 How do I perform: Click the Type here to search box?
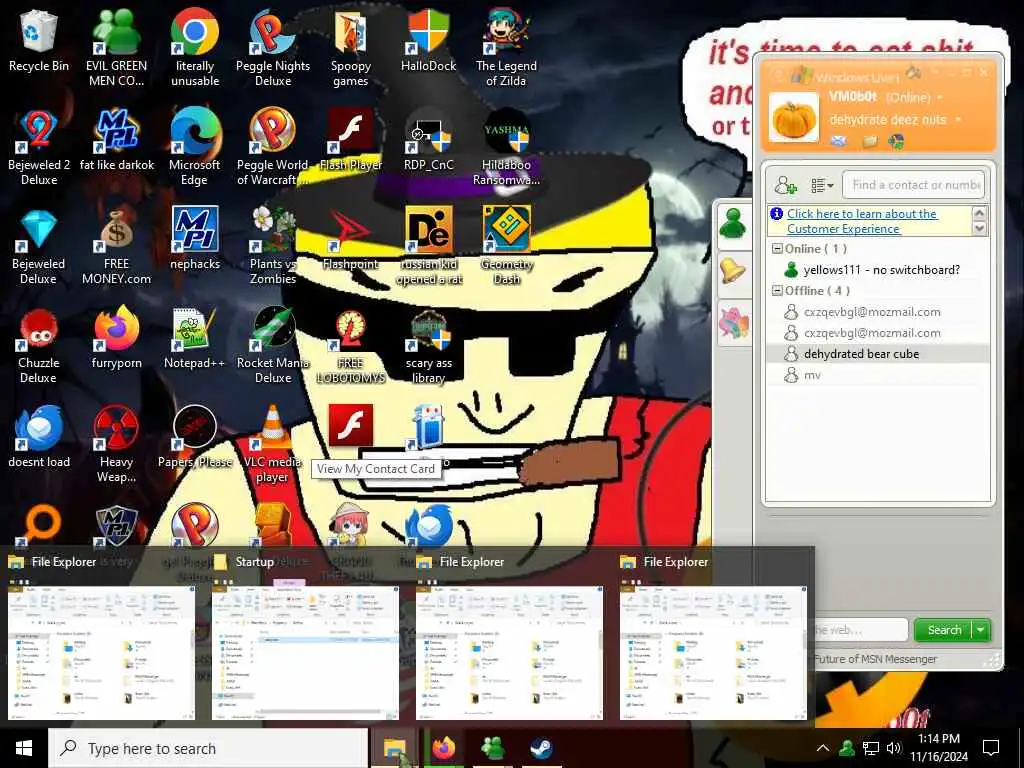(208, 748)
